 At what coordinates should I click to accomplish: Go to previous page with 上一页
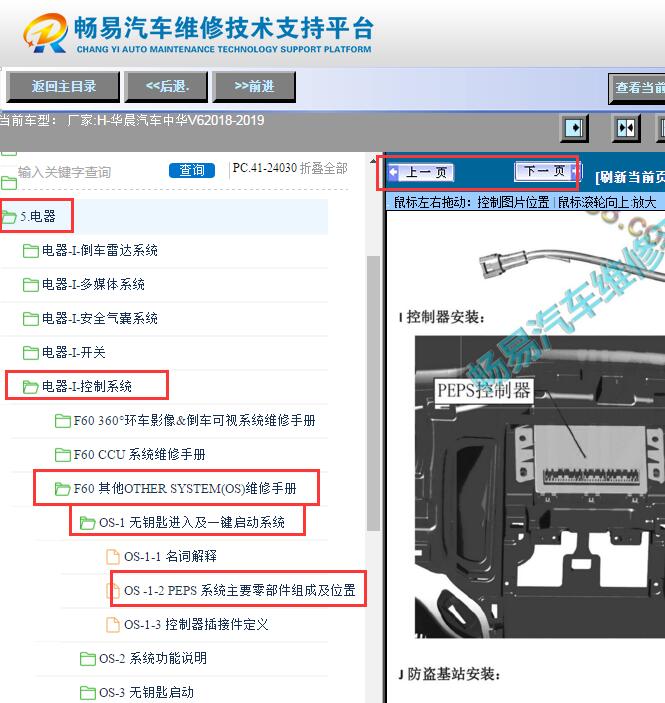pyautogui.click(x=421, y=173)
